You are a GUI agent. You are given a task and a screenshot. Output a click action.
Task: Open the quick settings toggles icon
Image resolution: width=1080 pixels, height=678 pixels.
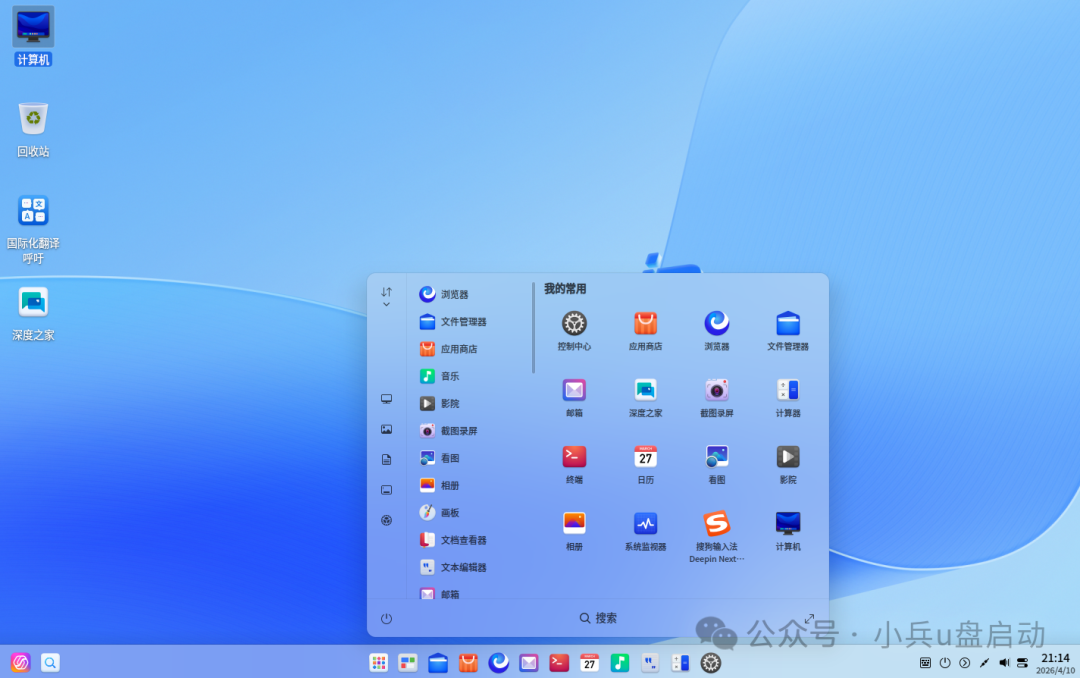[1022, 663]
